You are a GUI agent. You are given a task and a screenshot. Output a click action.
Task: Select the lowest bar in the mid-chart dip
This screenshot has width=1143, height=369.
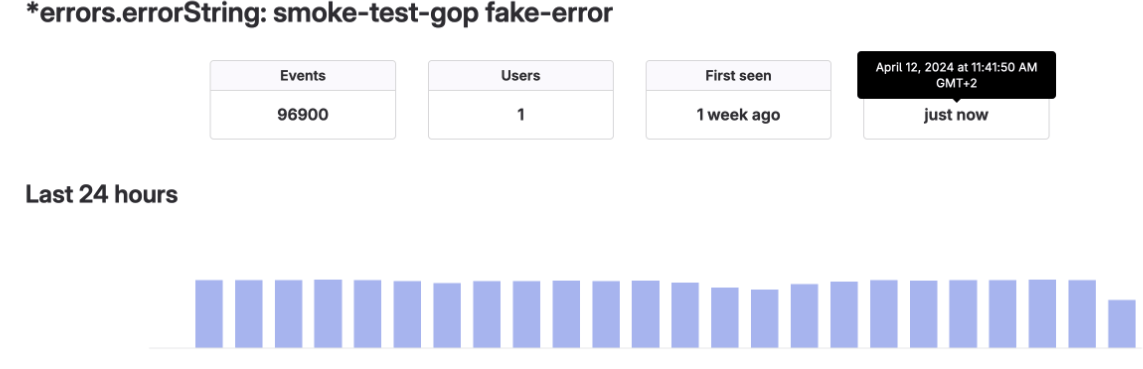[x=765, y=319]
